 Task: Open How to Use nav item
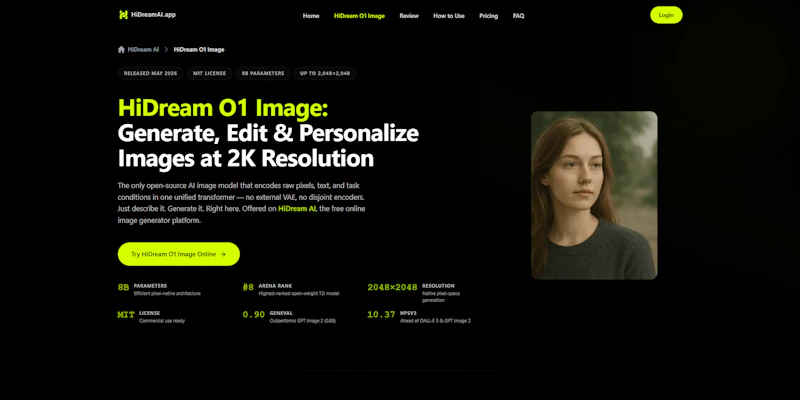[x=448, y=16]
